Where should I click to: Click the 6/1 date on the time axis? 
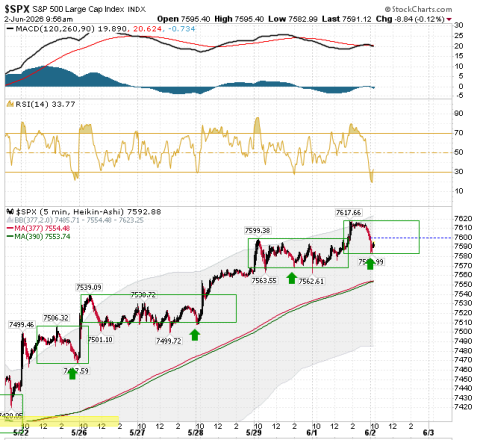point(312,433)
